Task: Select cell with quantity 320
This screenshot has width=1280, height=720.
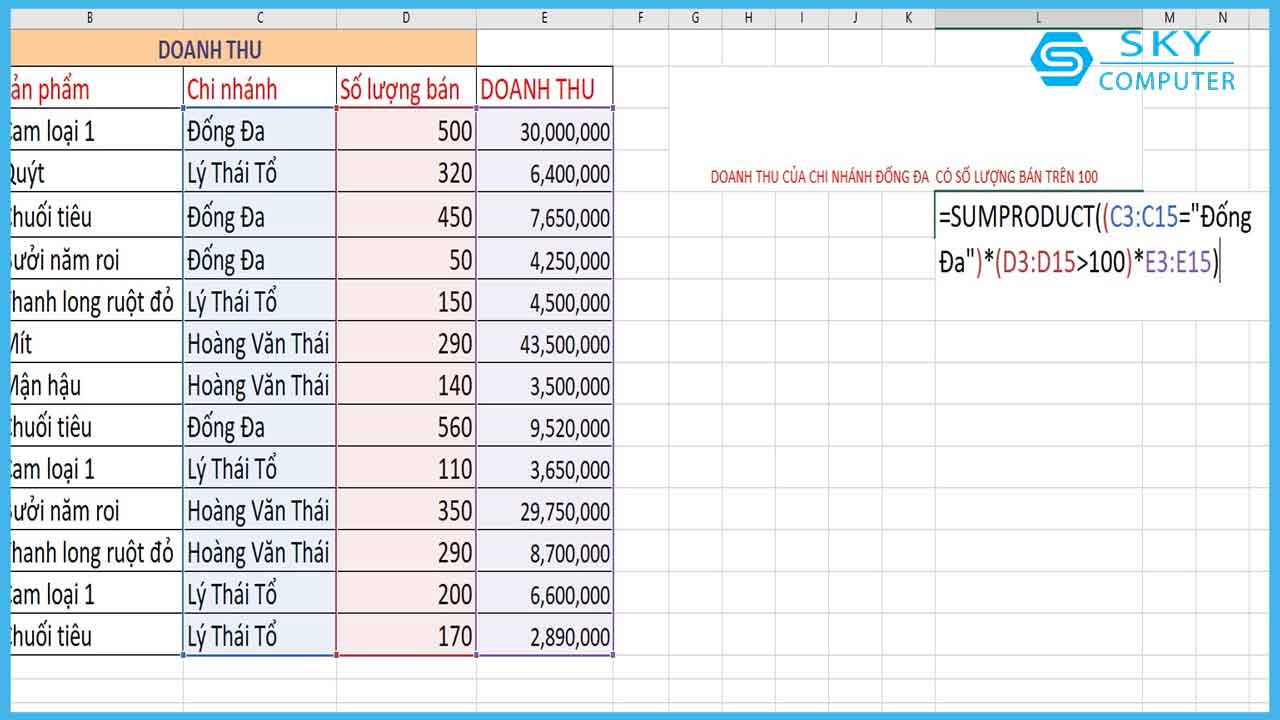Action: pos(406,173)
